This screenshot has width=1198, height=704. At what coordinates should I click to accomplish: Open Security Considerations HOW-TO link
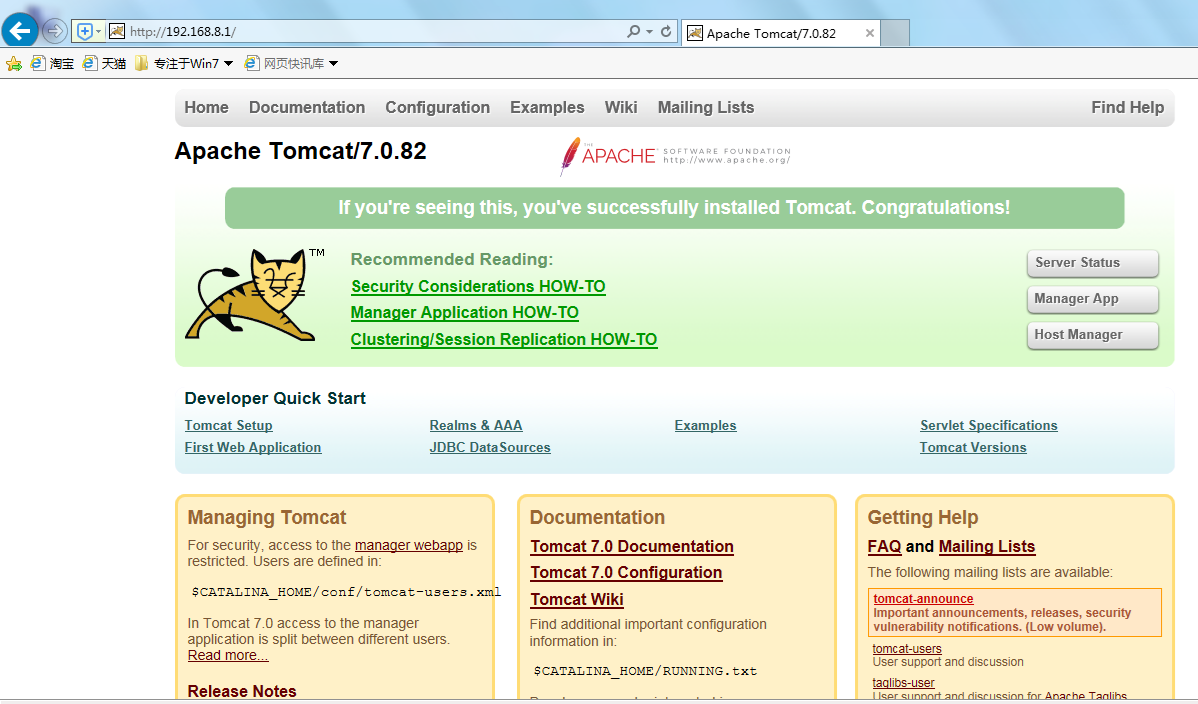(478, 287)
